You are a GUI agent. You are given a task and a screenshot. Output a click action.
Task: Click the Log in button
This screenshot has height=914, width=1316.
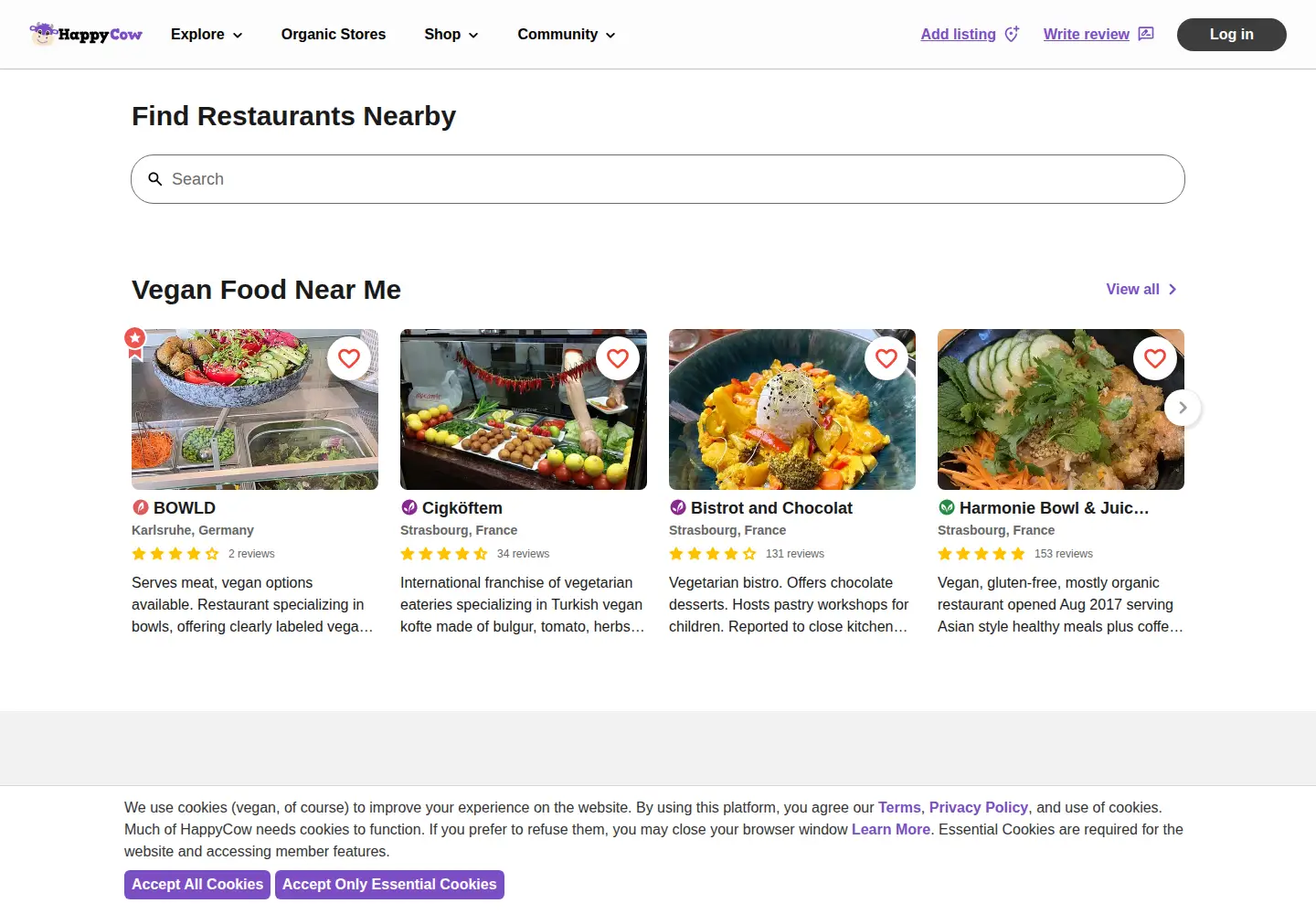coord(1232,35)
